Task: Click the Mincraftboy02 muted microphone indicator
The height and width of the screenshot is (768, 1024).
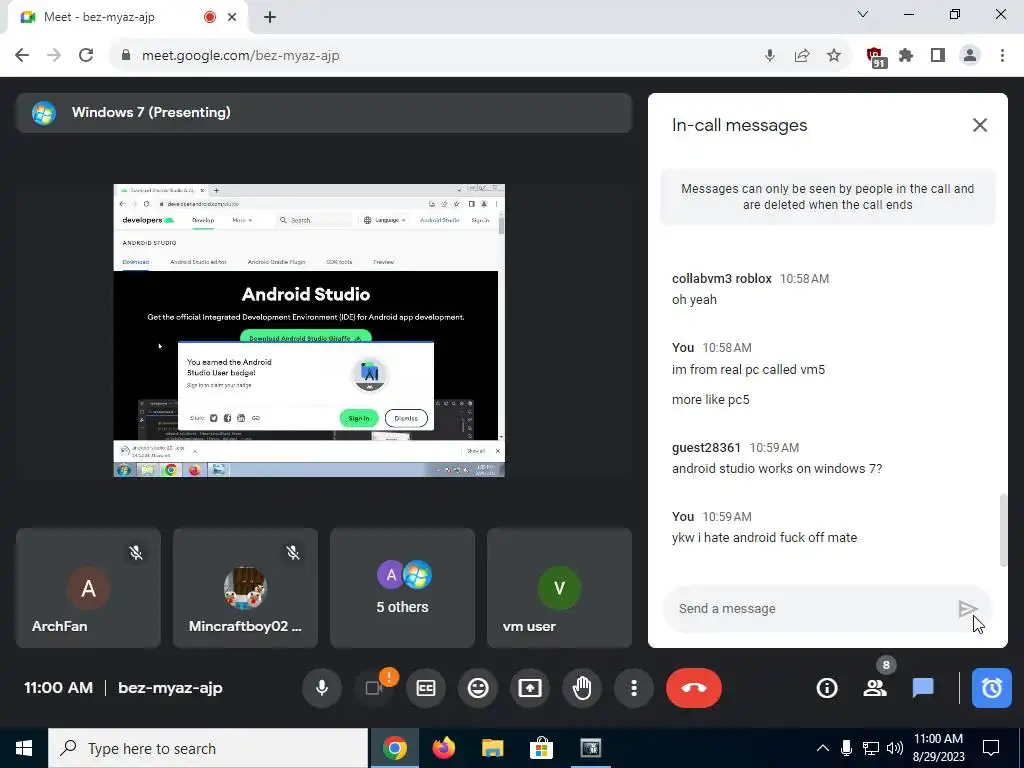Action: click(x=293, y=552)
